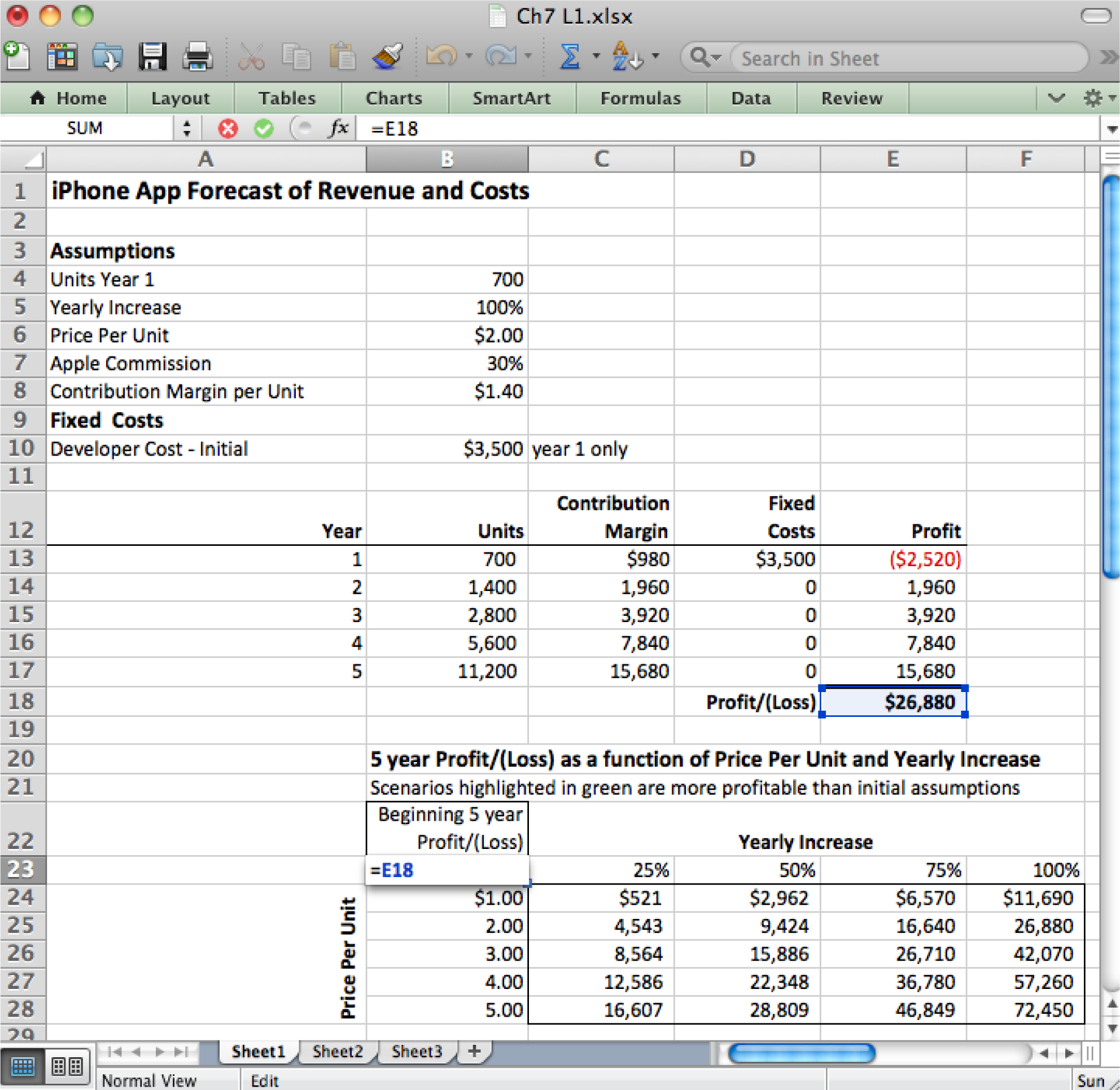Switch to Page Layout view button
This screenshot has height=1090, width=1120.
coord(67,1067)
